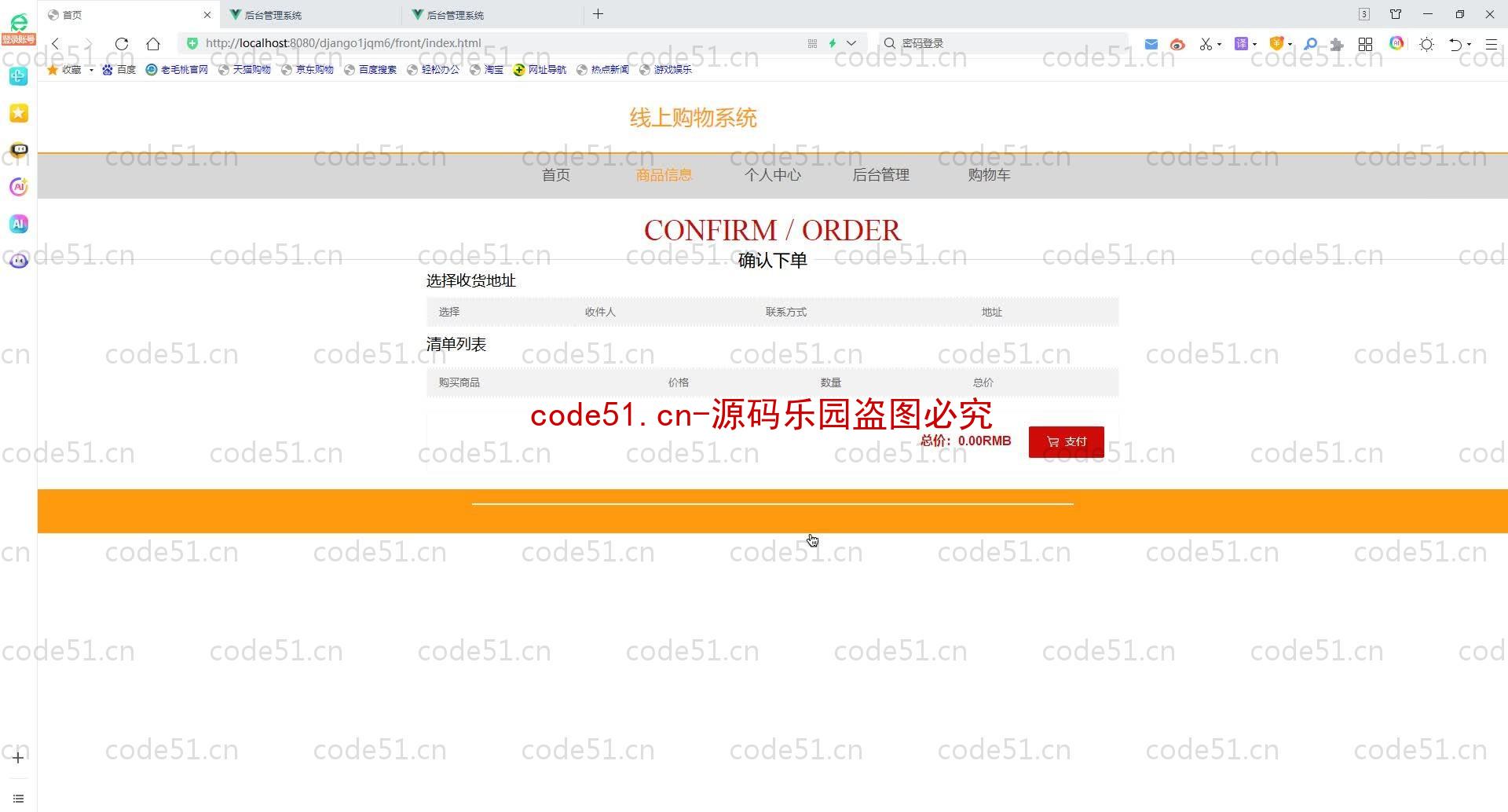Expand the dropdown arrow next to the scissors
Image resolution: width=1508 pixels, height=812 pixels.
(1219, 45)
